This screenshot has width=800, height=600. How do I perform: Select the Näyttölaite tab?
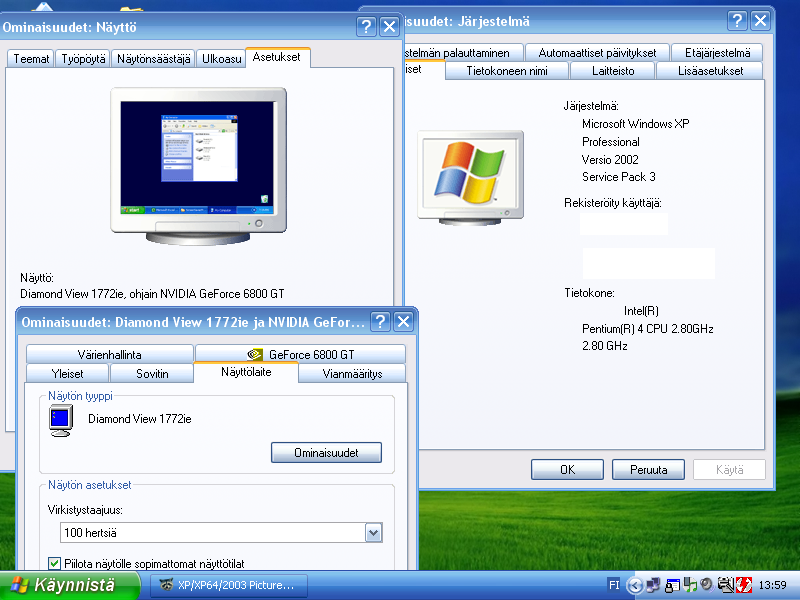click(246, 372)
